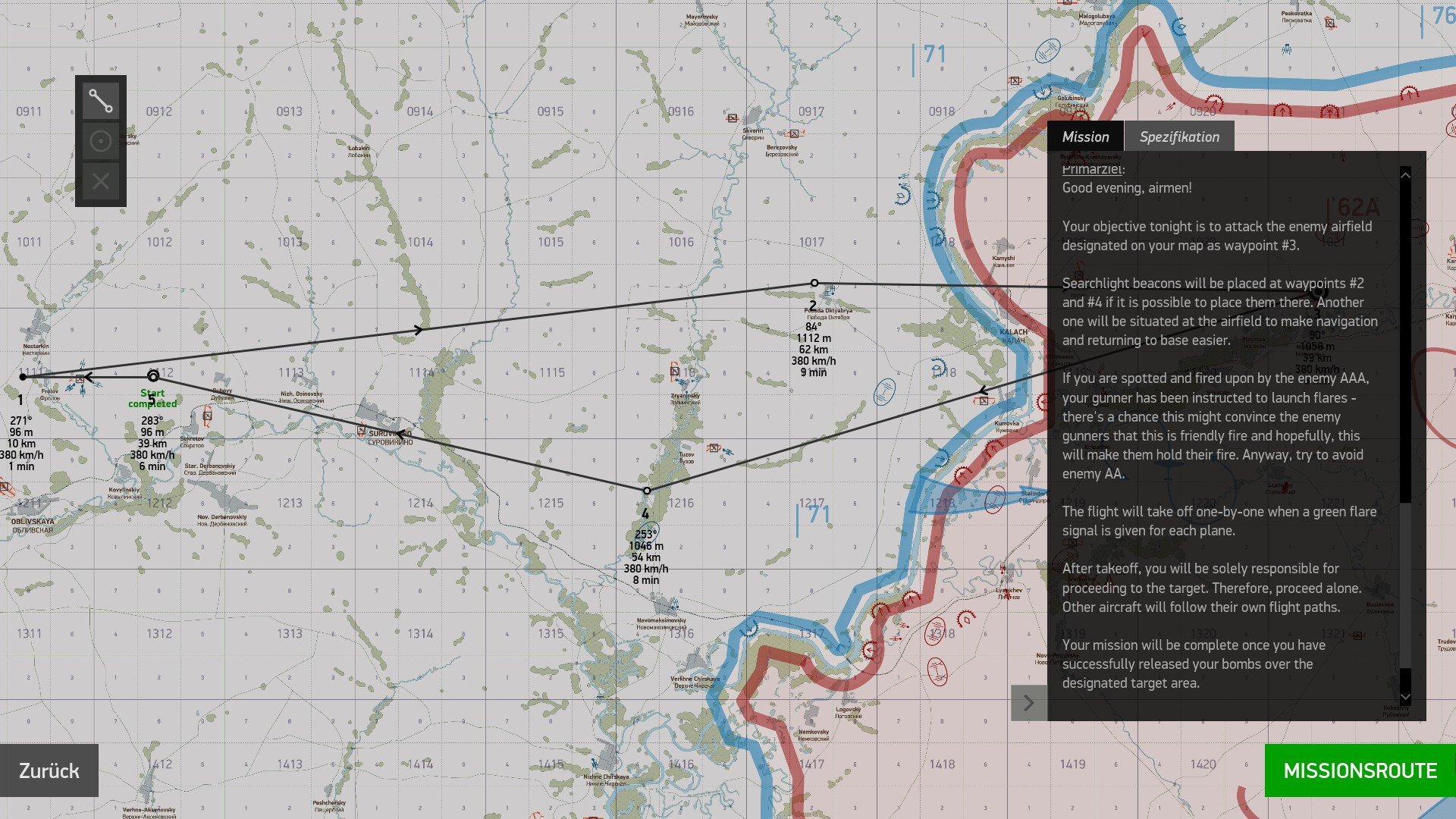The width and height of the screenshot is (1456, 819).
Task: Select waypoint 5 Start completed marker
Action: (x=153, y=376)
